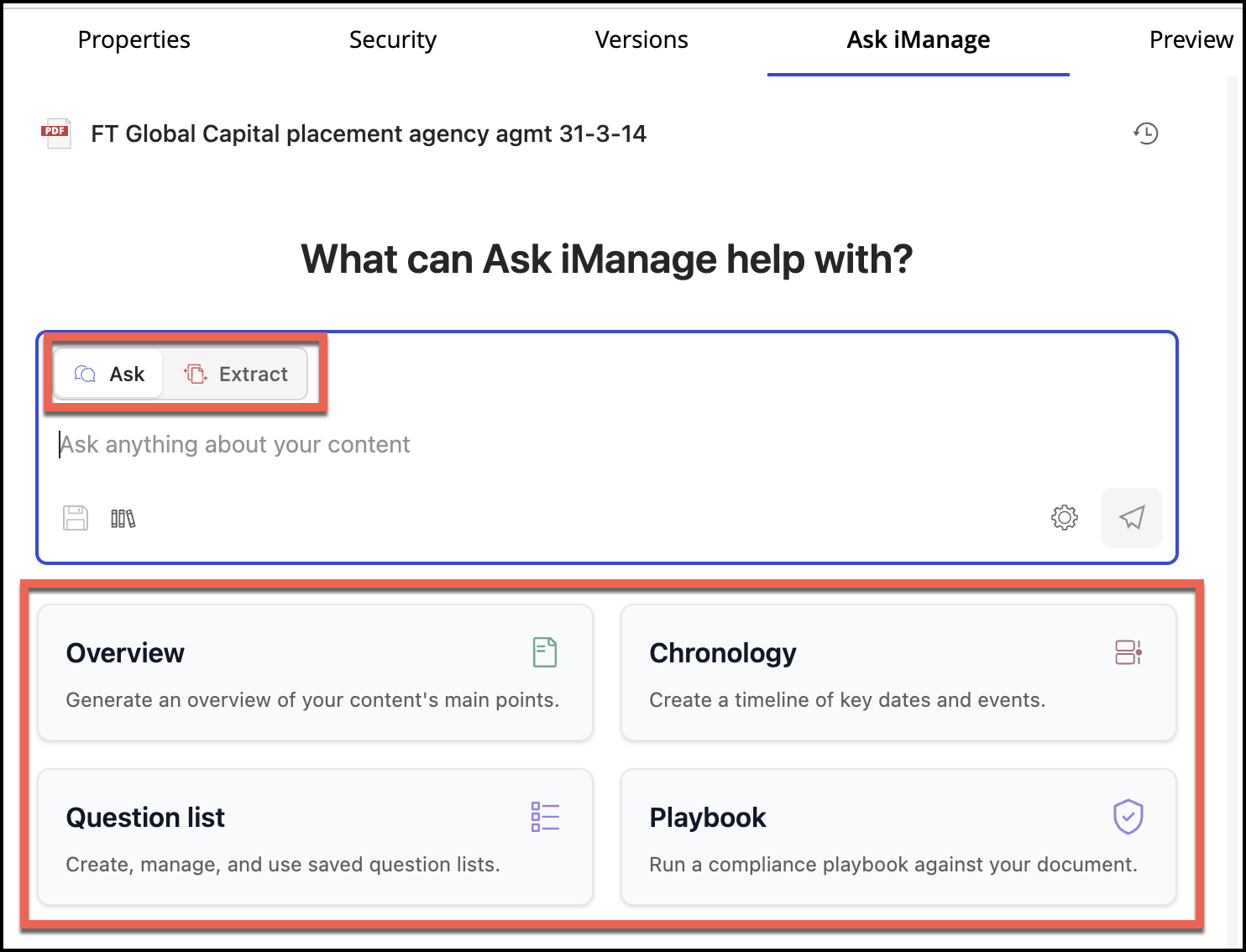The image size is (1246, 952).
Task: Switch to the Properties tab
Action: pos(134,39)
